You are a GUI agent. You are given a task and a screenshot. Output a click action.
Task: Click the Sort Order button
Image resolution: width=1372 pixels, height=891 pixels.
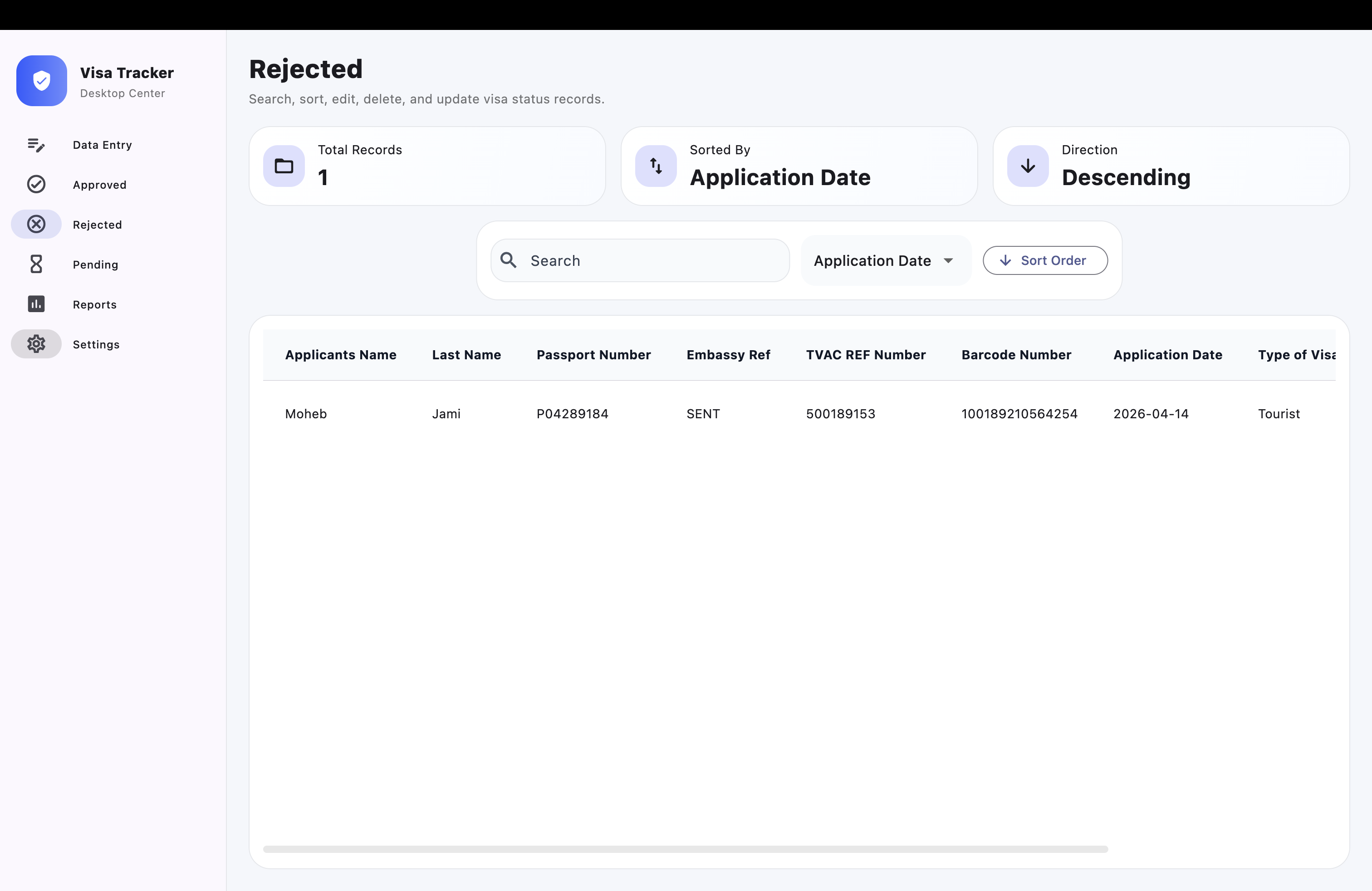point(1044,260)
